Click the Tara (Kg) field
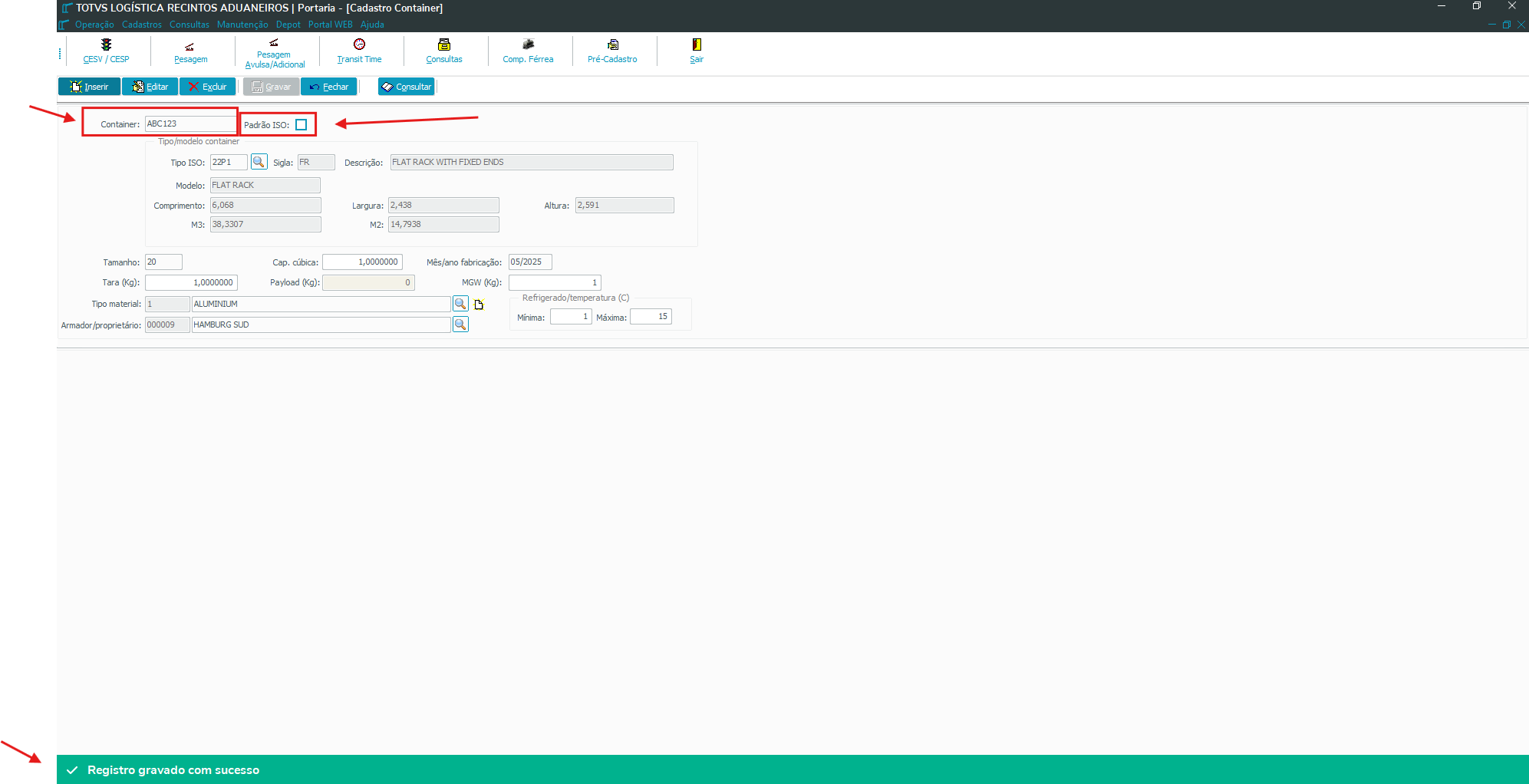 coord(191,282)
